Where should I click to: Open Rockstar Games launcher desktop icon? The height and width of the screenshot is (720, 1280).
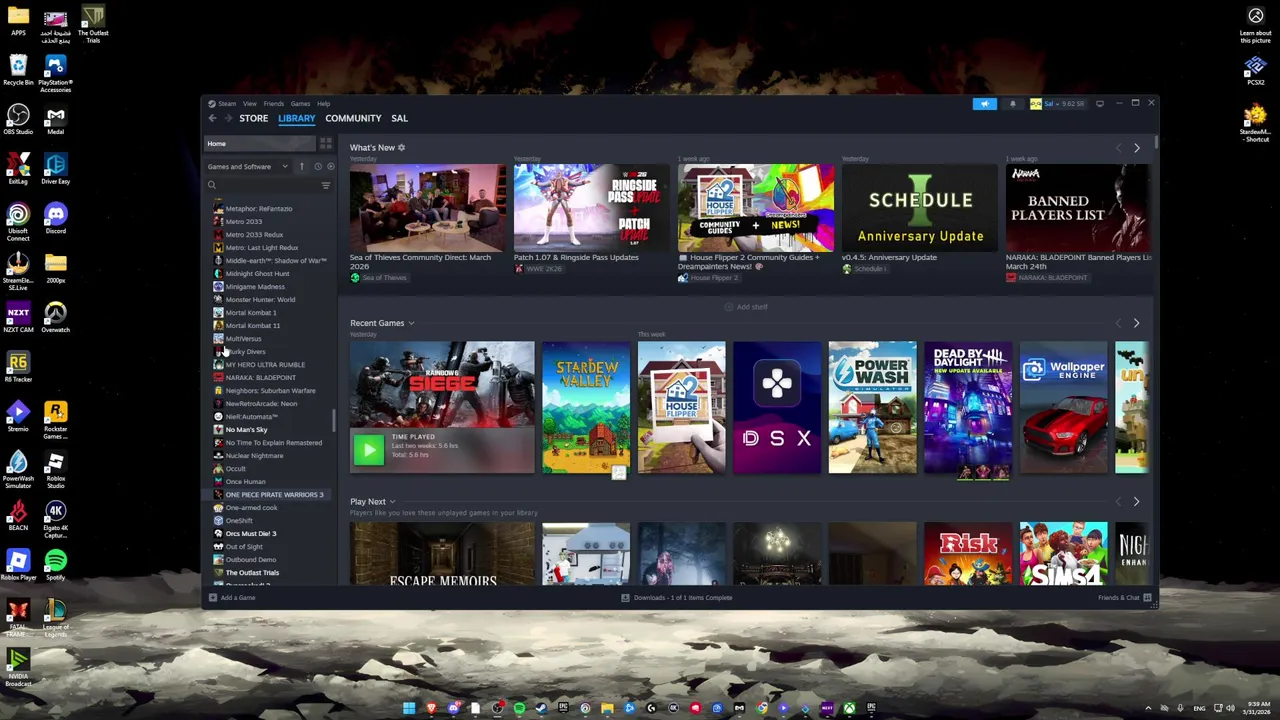[55, 420]
